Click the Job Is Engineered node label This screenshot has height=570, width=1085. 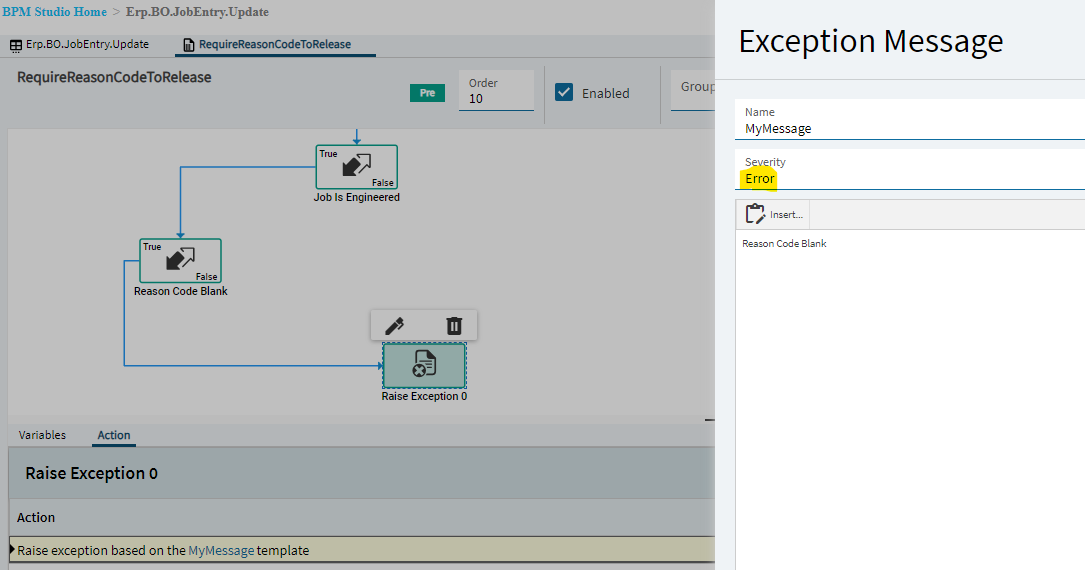(356, 197)
